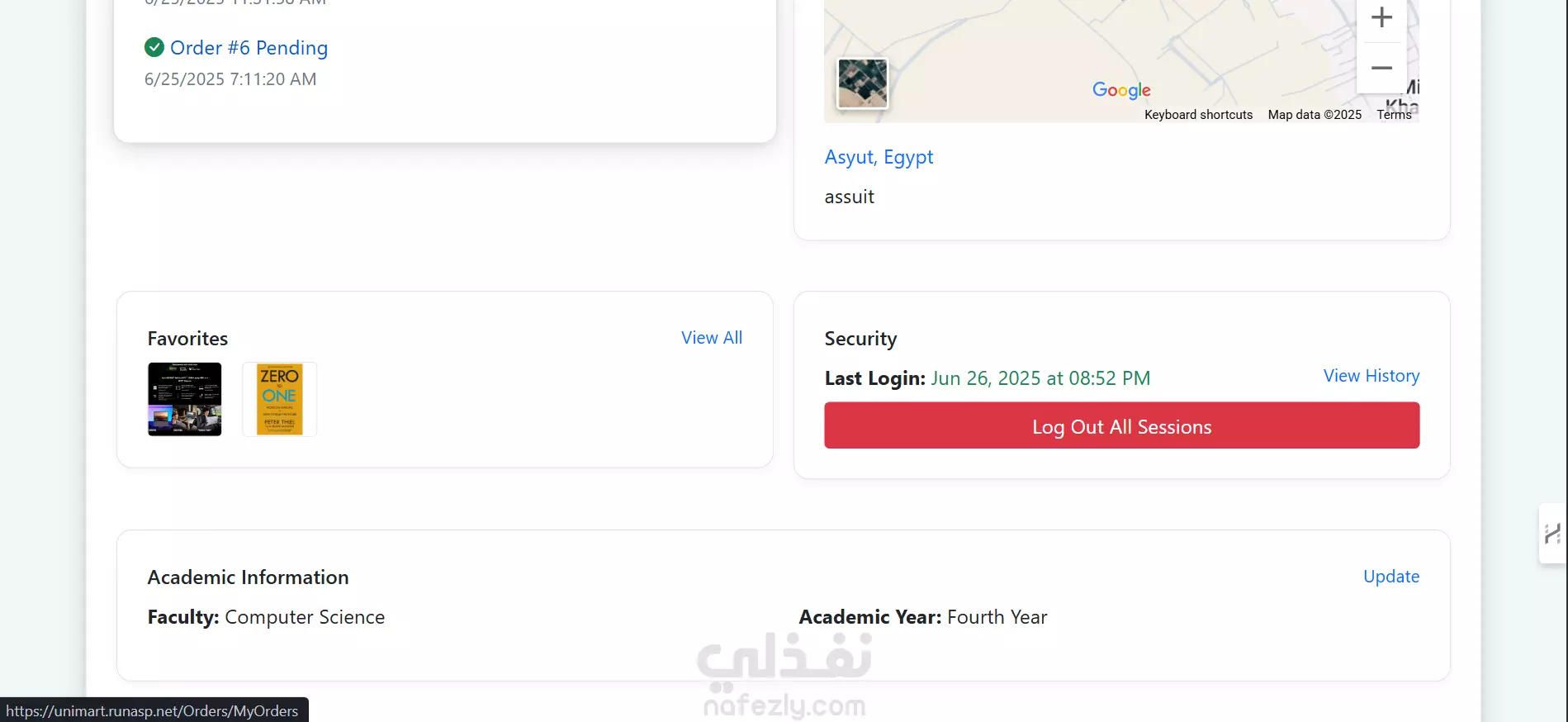The height and width of the screenshot is (722, 1568).
Task: Click the Map data ©2025 label
Action: (1315, 115)
